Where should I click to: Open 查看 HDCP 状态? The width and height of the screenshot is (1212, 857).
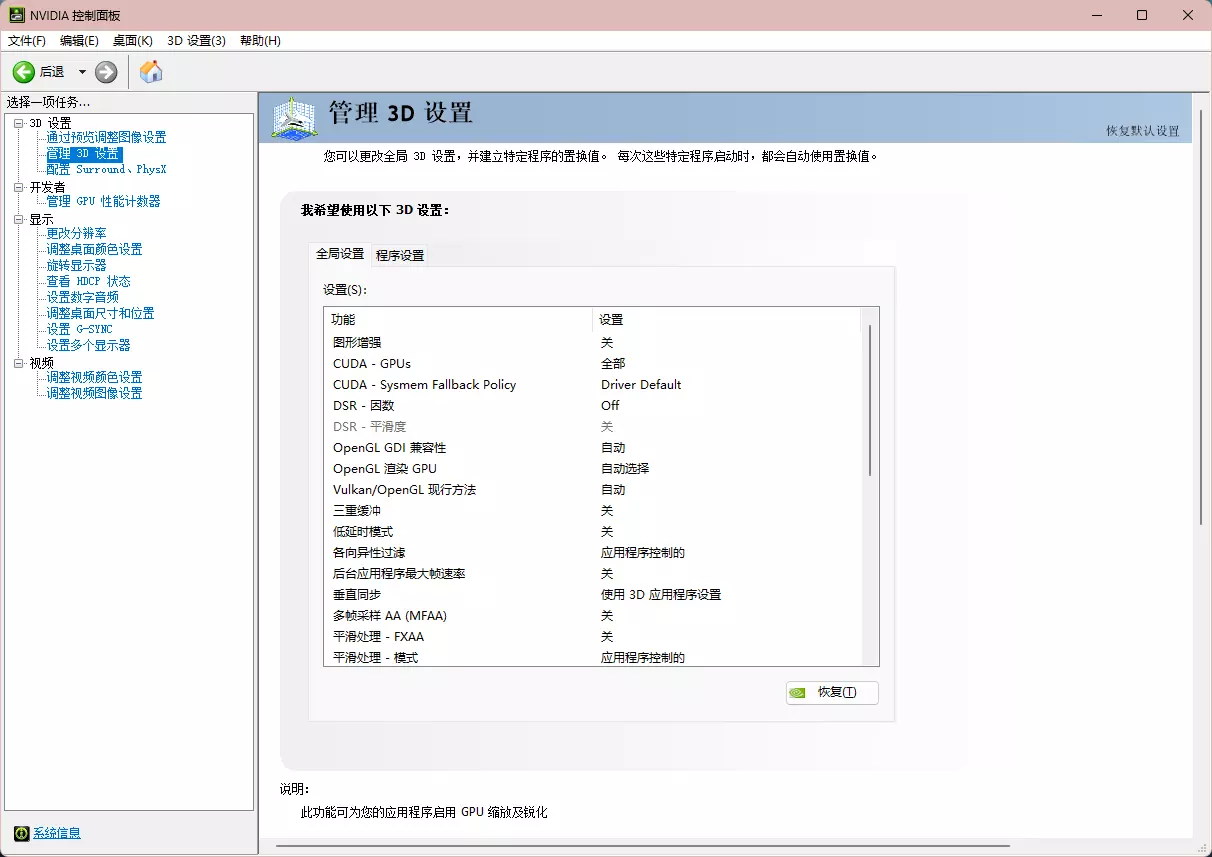coord(88,281)
